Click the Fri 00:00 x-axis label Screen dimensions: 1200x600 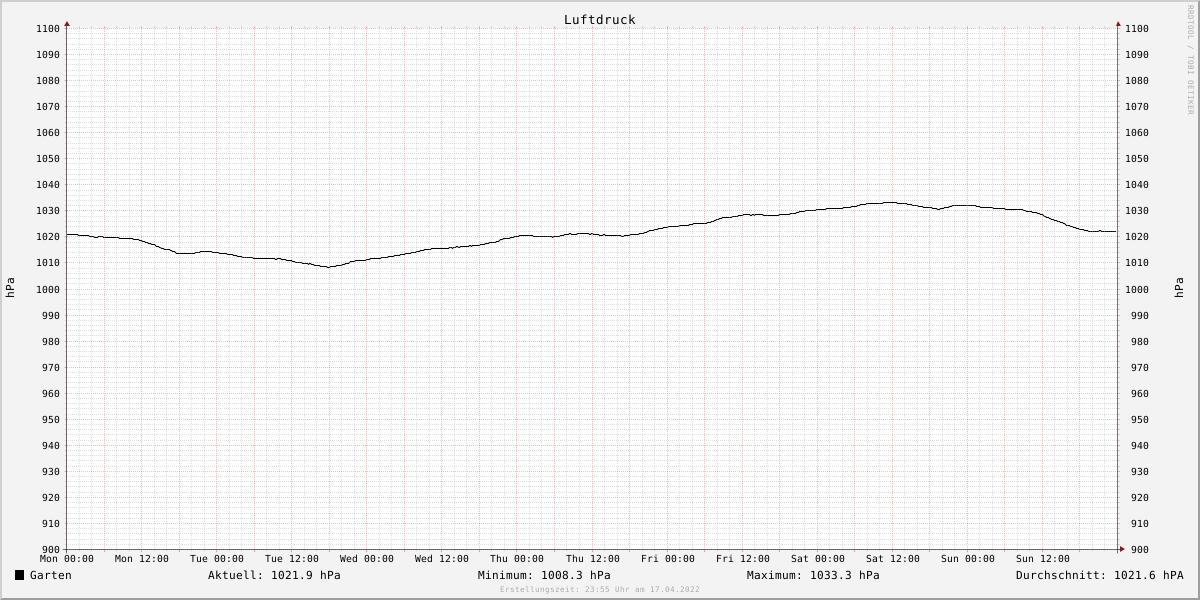(x=668, y=559)
